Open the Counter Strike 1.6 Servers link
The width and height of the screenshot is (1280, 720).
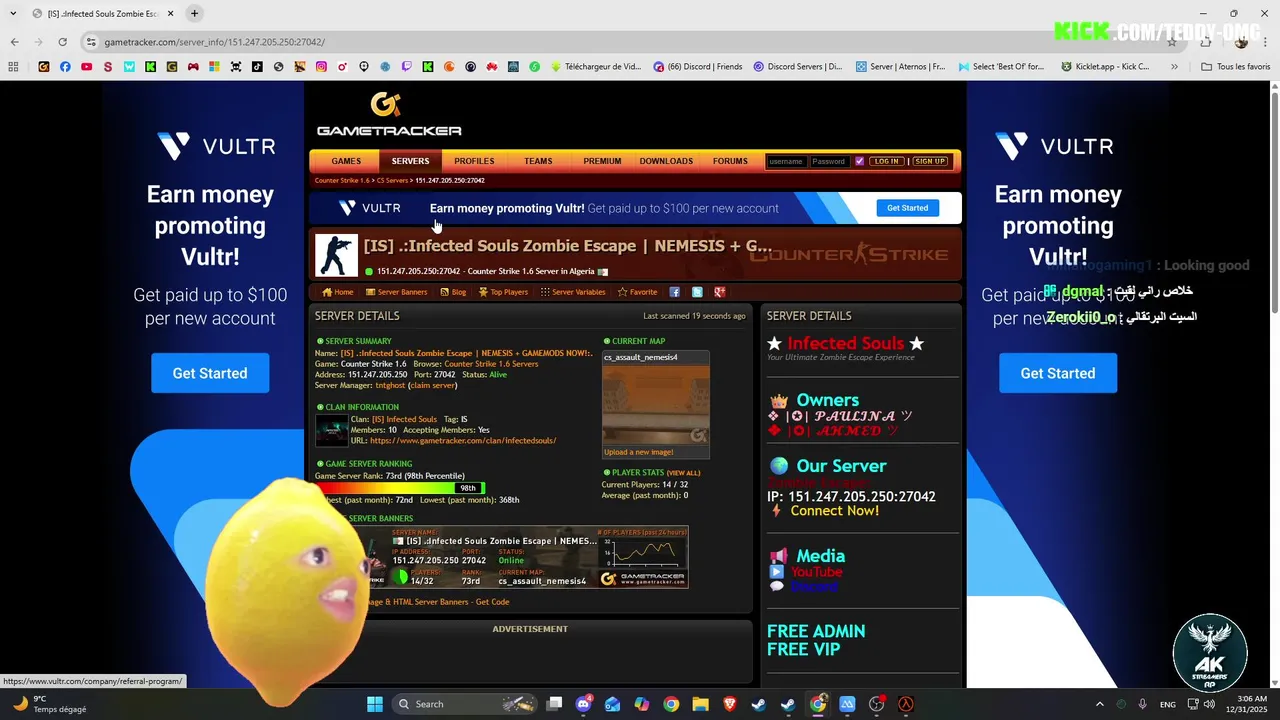pos(491,364)
